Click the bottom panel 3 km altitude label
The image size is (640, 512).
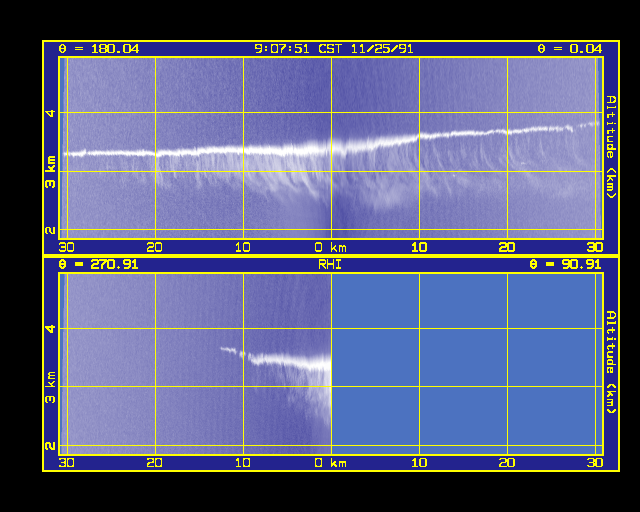point(50,387)
